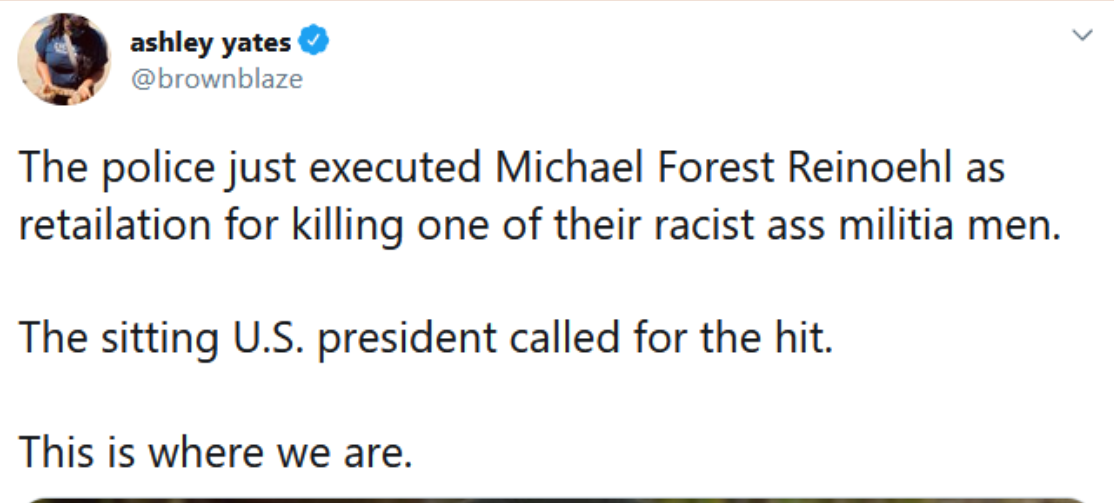Open the ashley yates display name link
Viewport: 1114px width, 503px height.
(x=211, y=43)
